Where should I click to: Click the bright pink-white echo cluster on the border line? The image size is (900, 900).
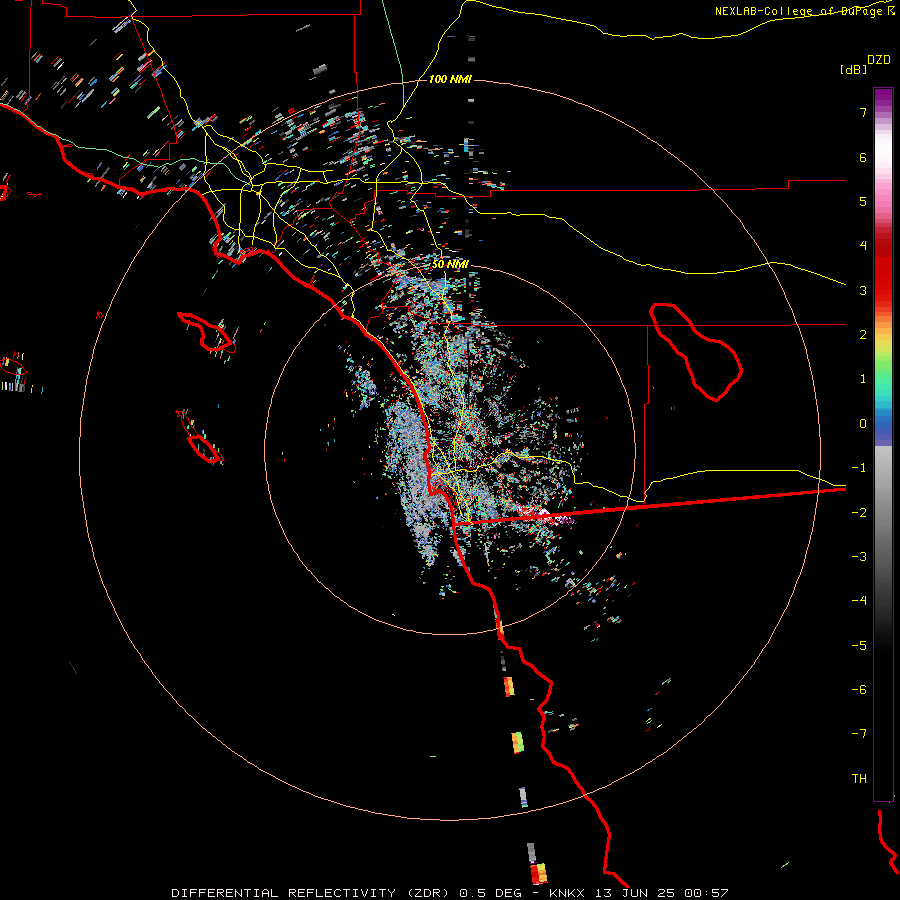coord(545,515)
